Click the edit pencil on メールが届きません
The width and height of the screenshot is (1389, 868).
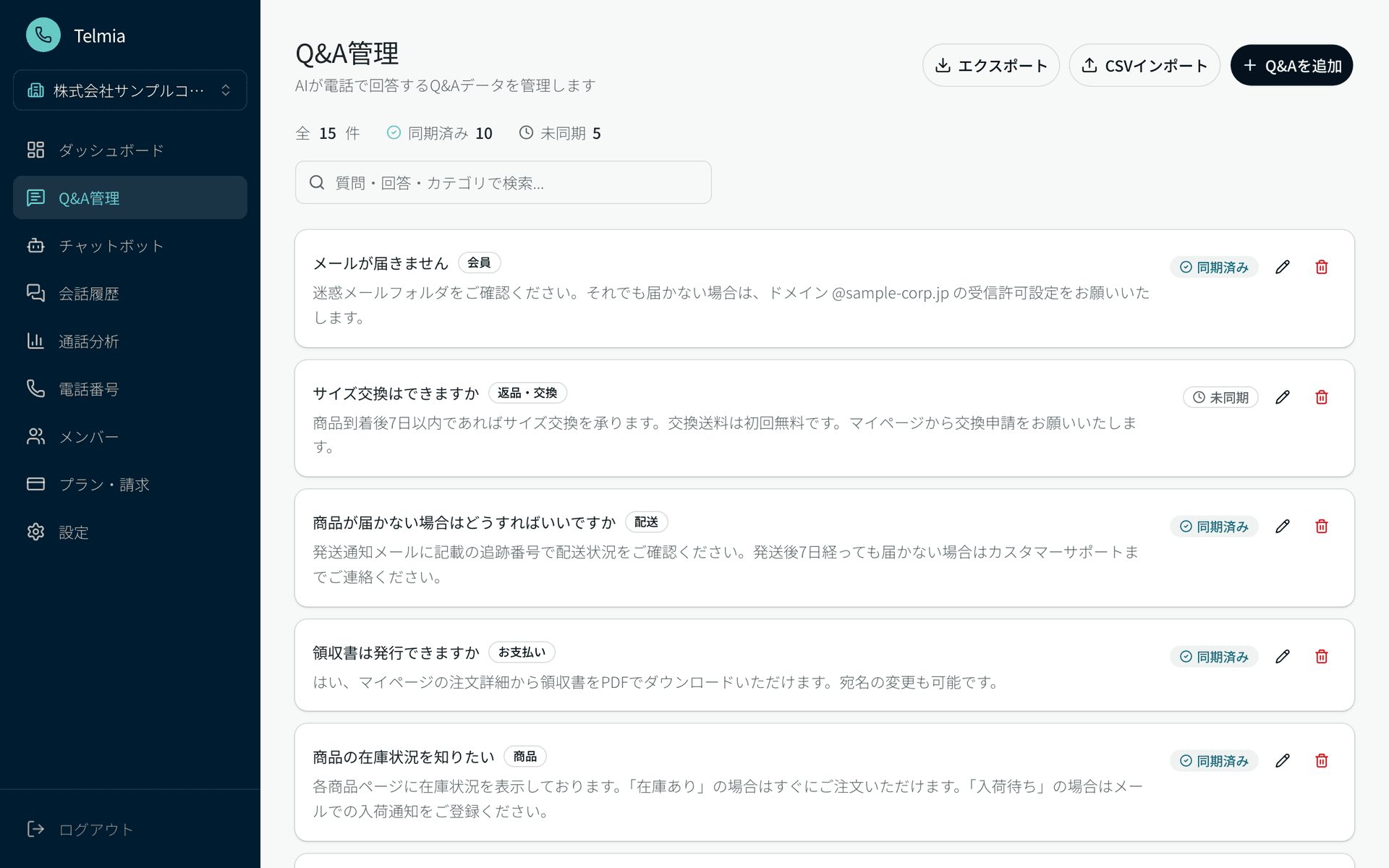coord(1282,266)
